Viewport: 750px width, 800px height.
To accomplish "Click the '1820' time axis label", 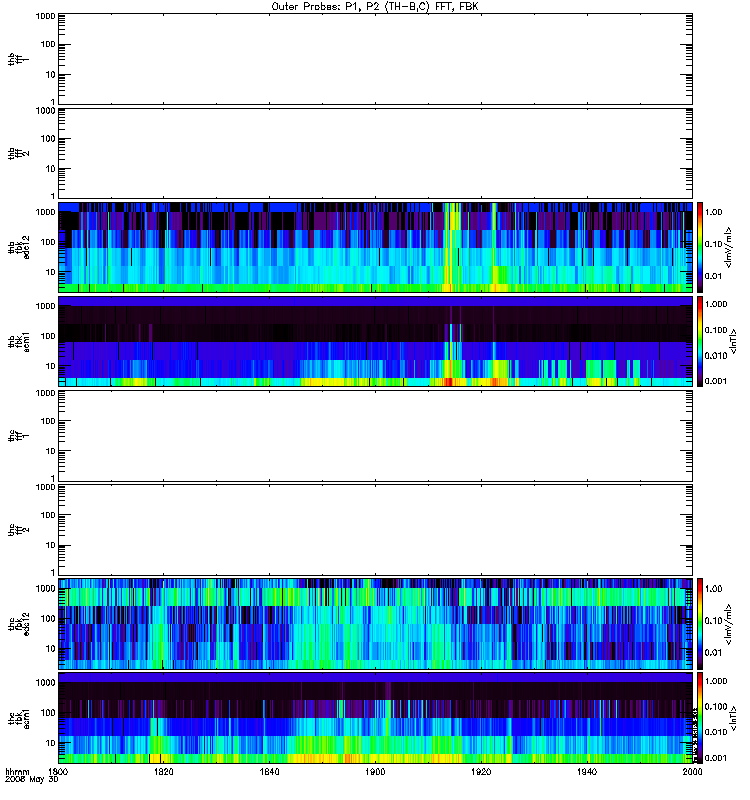I will [x=163, y=771].
